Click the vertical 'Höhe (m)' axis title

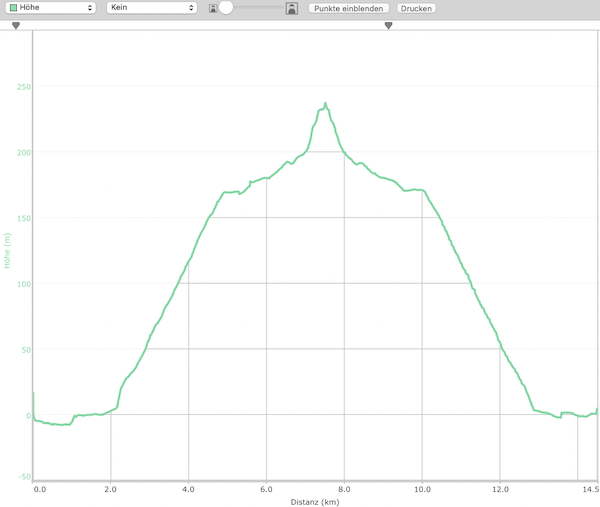pos(8,251)
